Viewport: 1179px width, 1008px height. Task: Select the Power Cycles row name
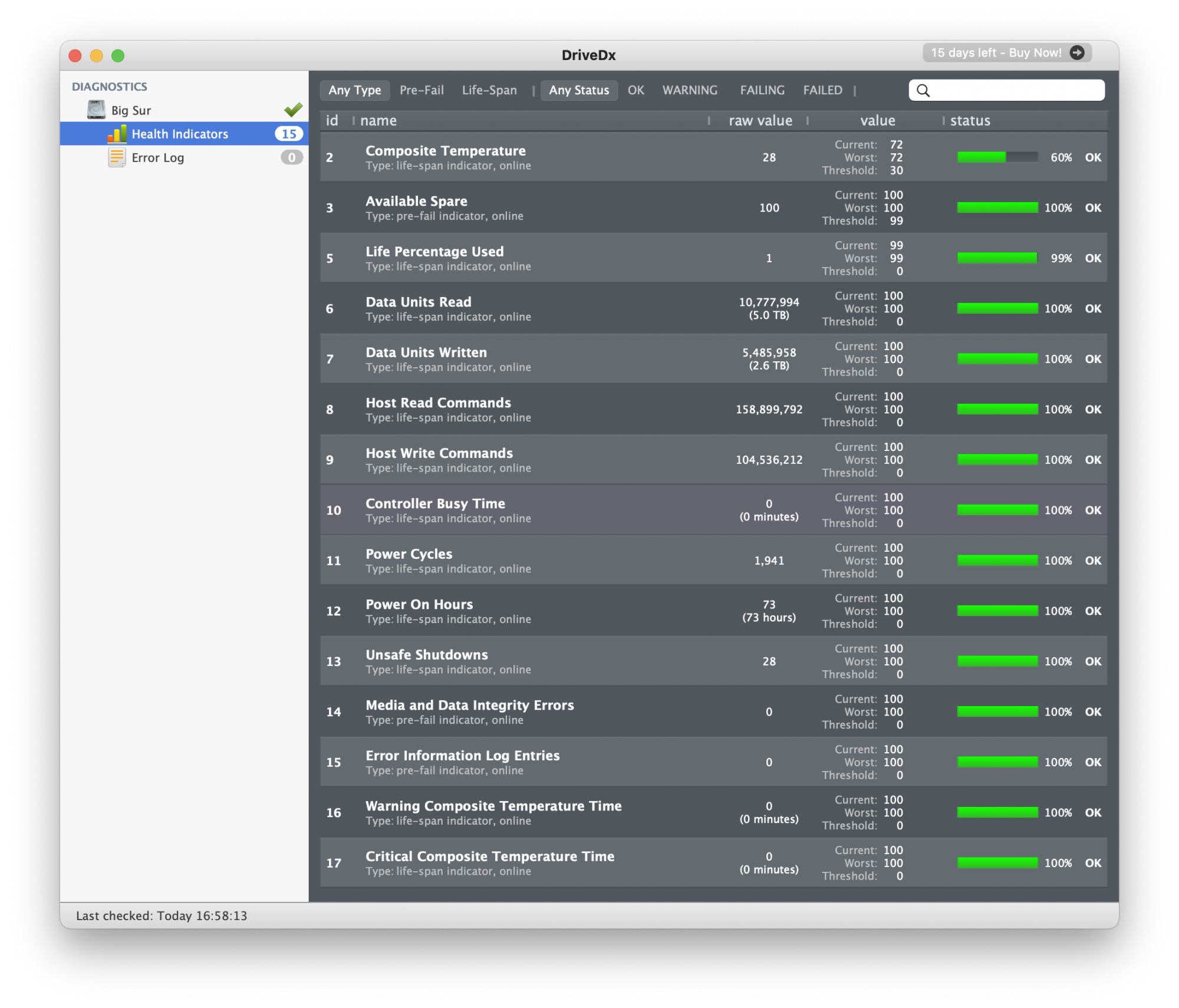point(409,554)
